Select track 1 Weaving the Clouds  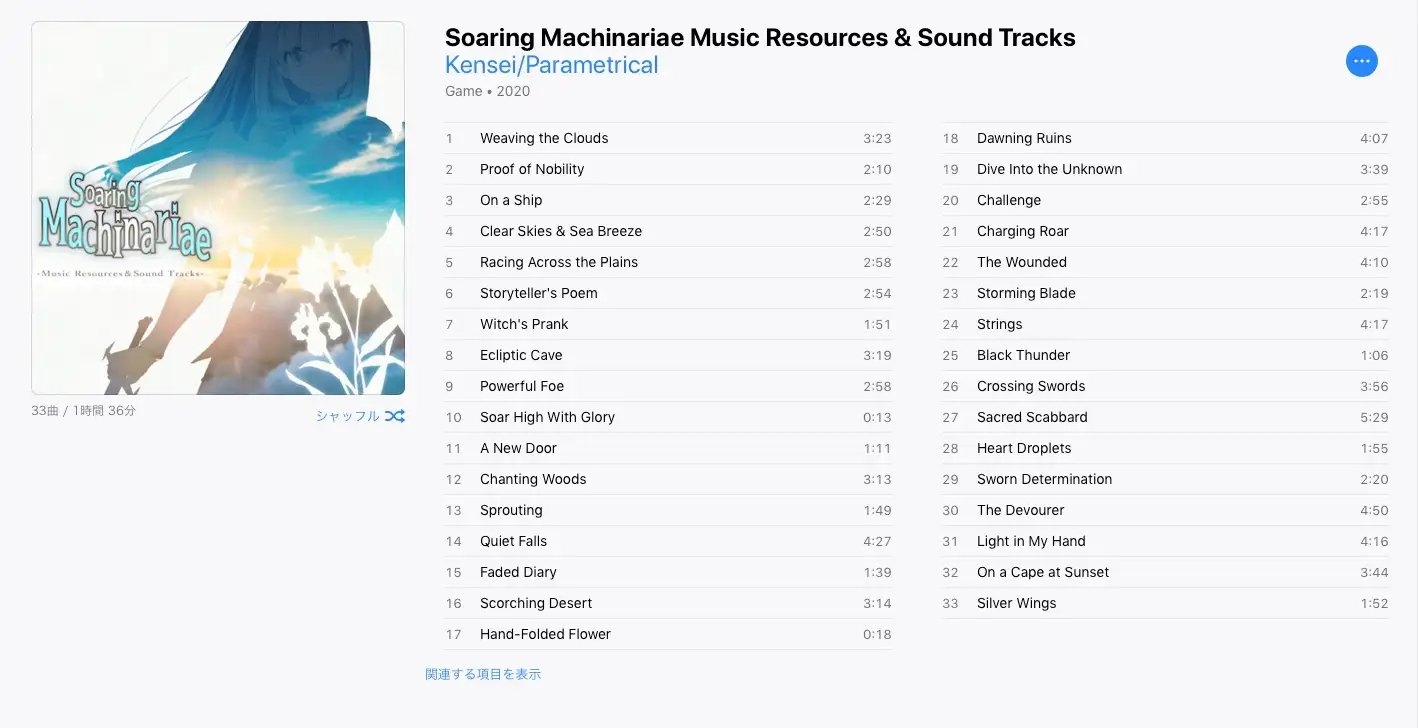click(x=544, y=138)
